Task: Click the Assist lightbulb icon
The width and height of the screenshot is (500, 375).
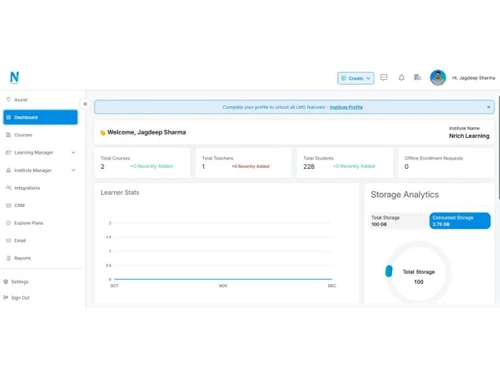Action: [9, 99]
